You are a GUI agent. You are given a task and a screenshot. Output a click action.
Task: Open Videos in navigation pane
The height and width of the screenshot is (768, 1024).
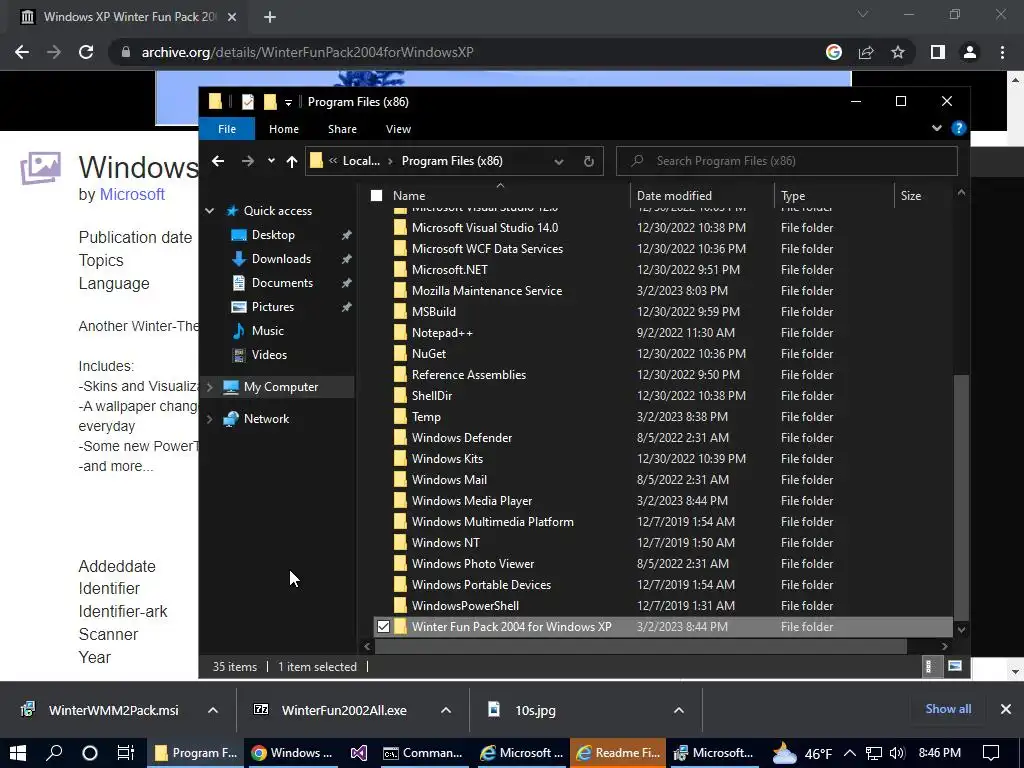(269, 355)
